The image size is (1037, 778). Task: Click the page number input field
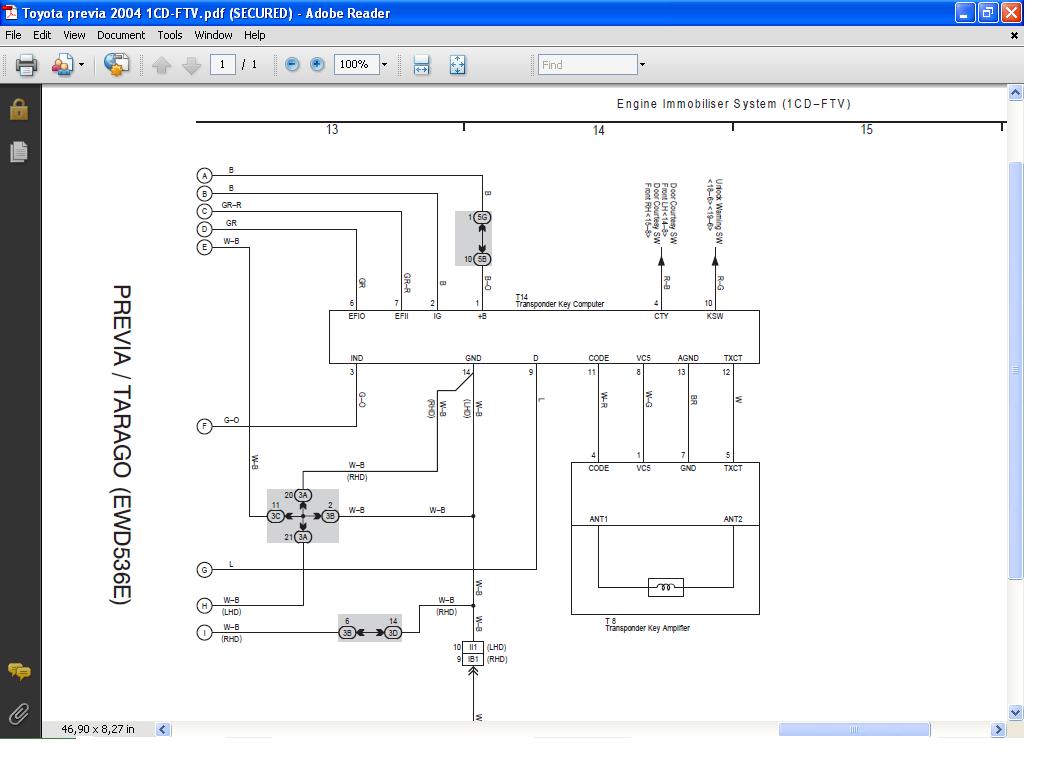(222, 65)
